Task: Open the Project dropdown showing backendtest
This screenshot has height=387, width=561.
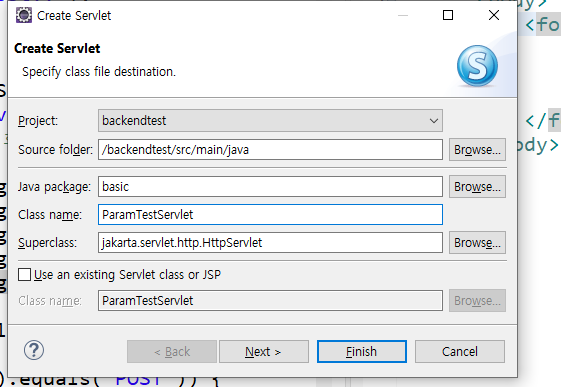Action: pyautogui.click(x=270, y=121)
